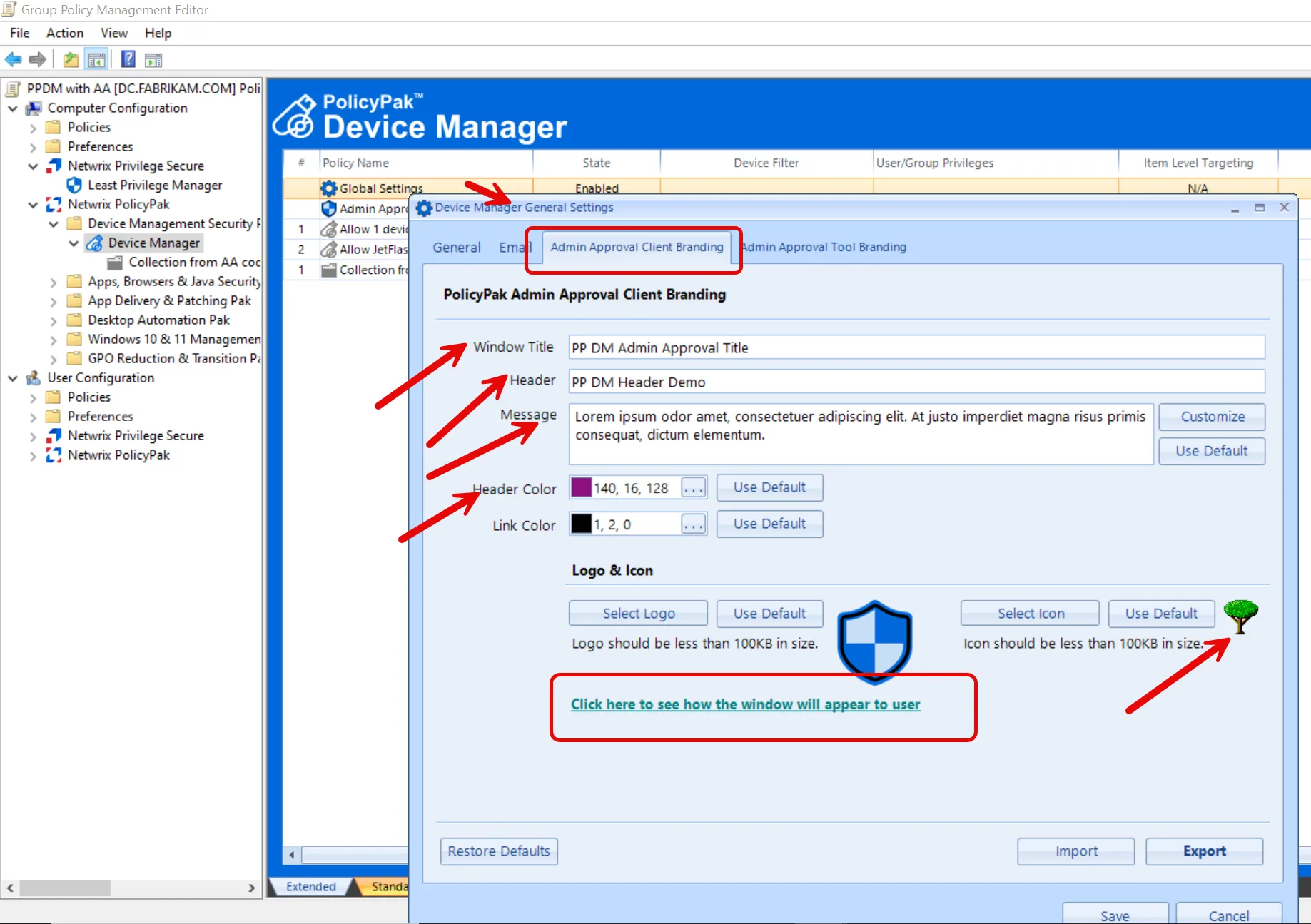The image size is (1311, 924).
Task: Click the Allow JetFlash policy icon
Action: pos(329,249)
